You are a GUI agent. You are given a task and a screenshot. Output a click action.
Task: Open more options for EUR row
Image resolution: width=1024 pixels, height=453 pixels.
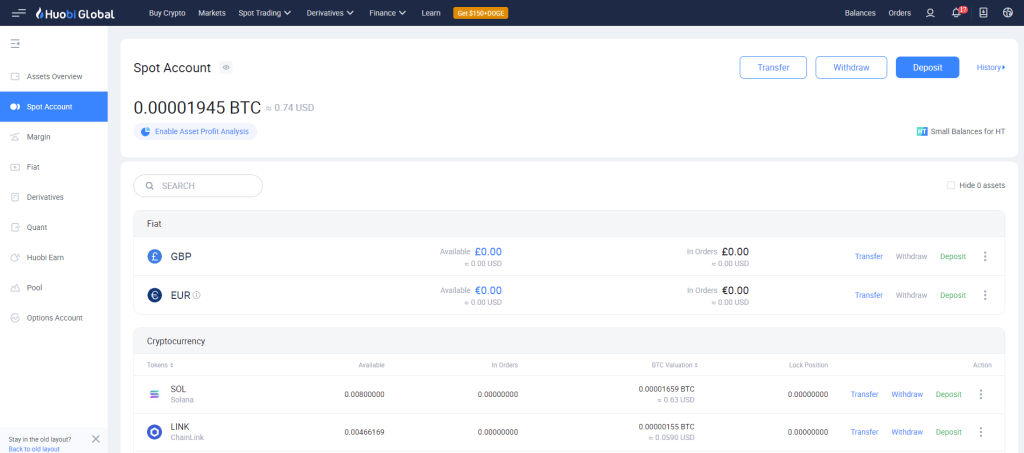click(x=985, y=295)
